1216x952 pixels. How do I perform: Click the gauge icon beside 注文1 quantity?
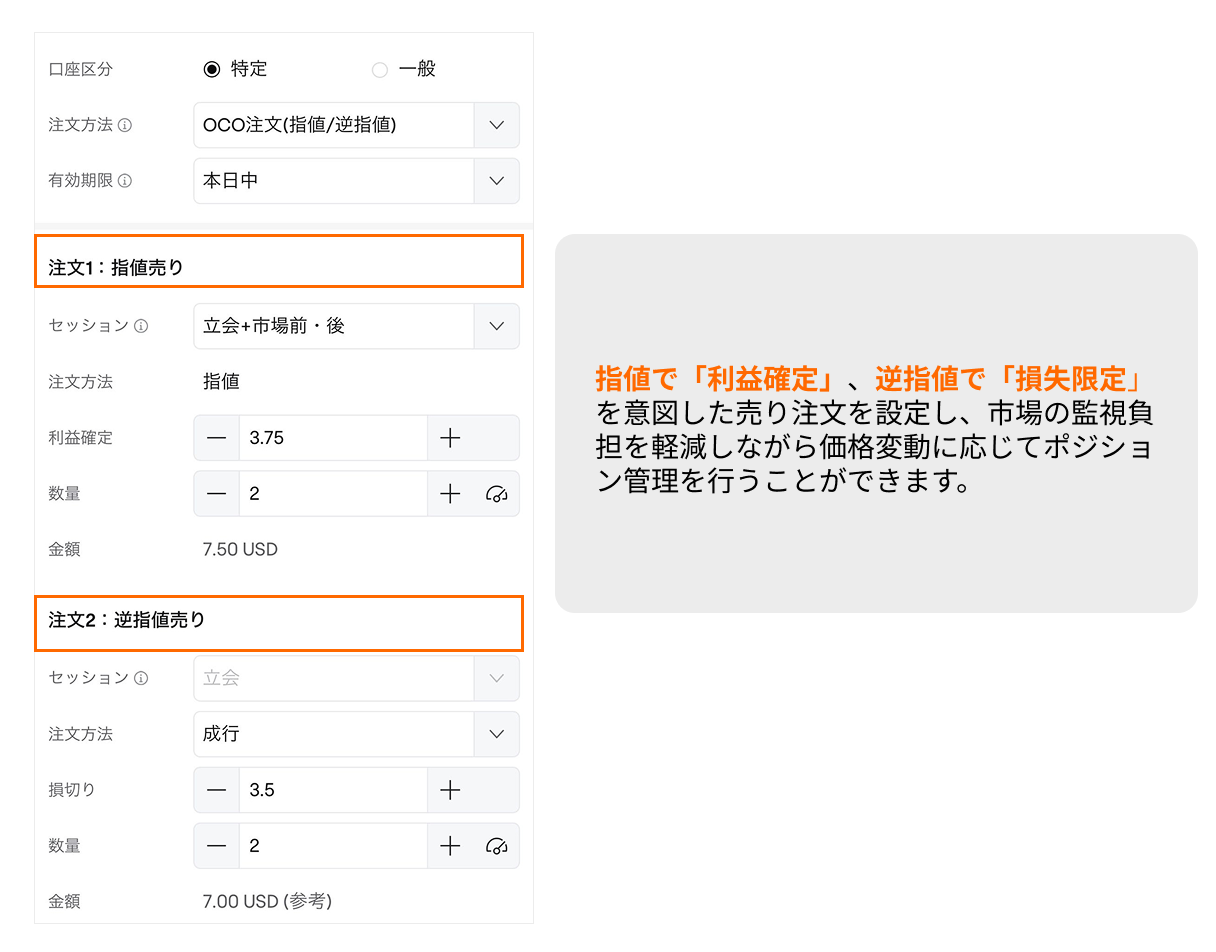497,493
